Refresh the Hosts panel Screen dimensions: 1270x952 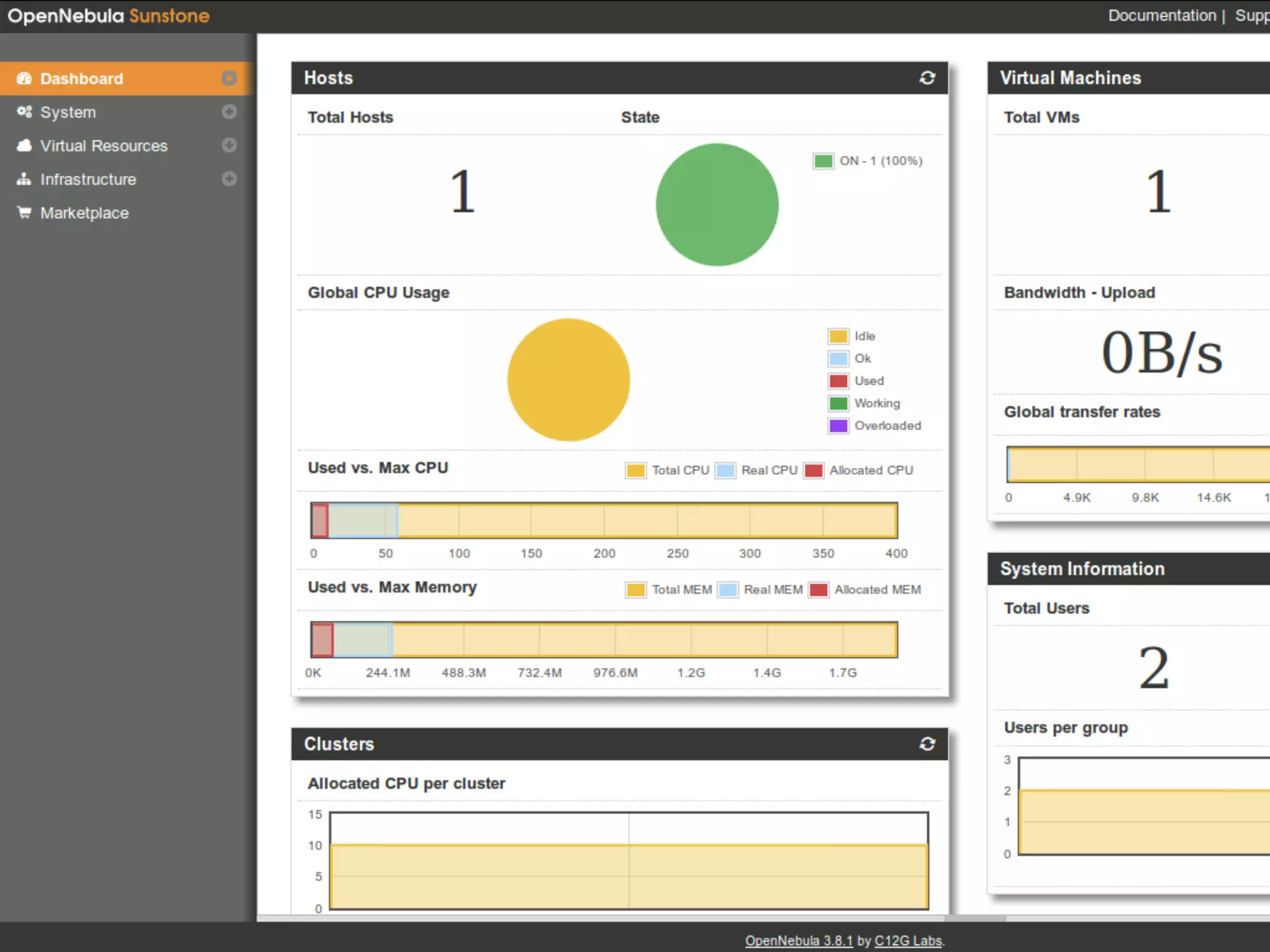(927, 78)
